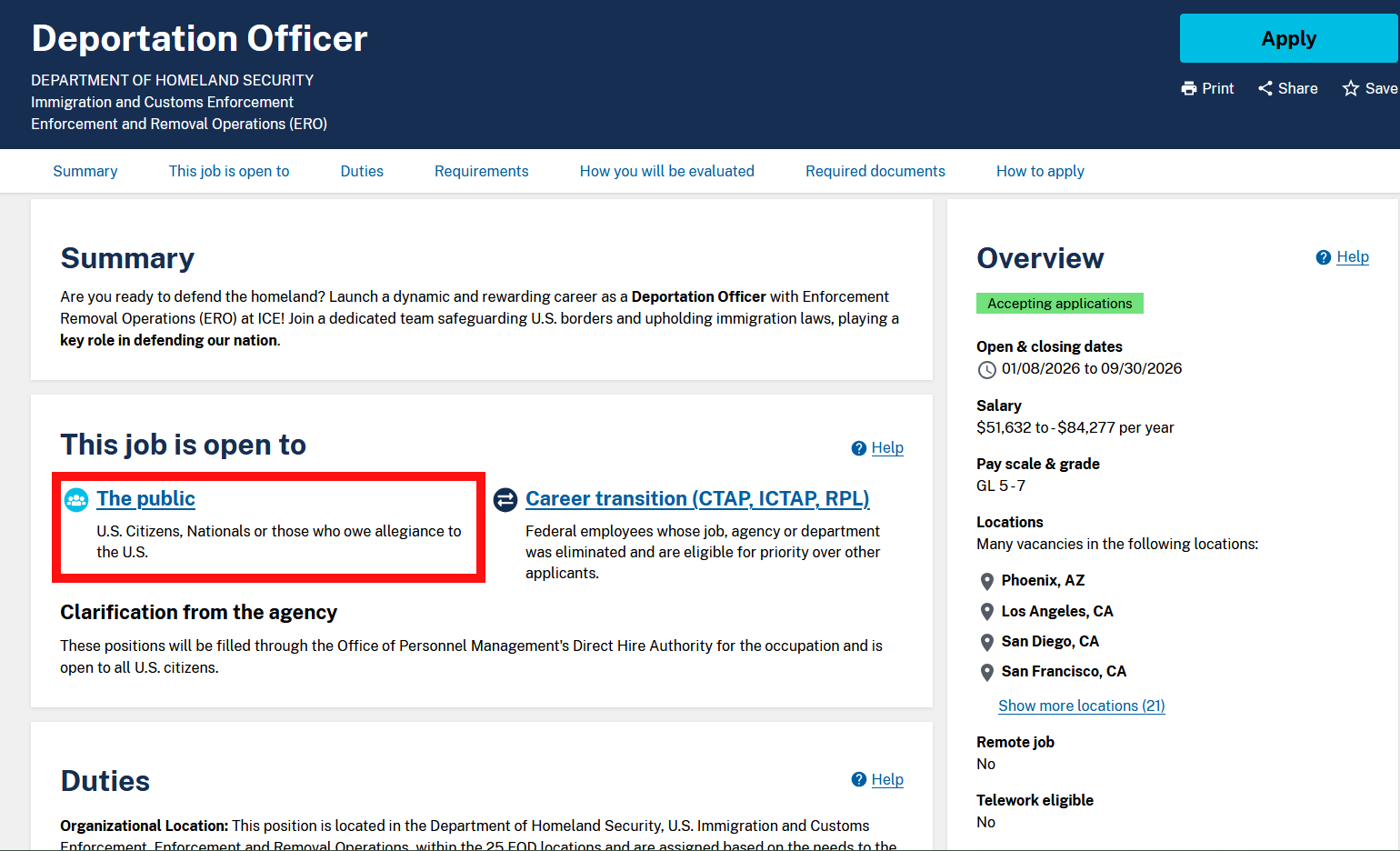Click the Apply button
Screen dimensions: 1400x851
tap(1289, 38)
